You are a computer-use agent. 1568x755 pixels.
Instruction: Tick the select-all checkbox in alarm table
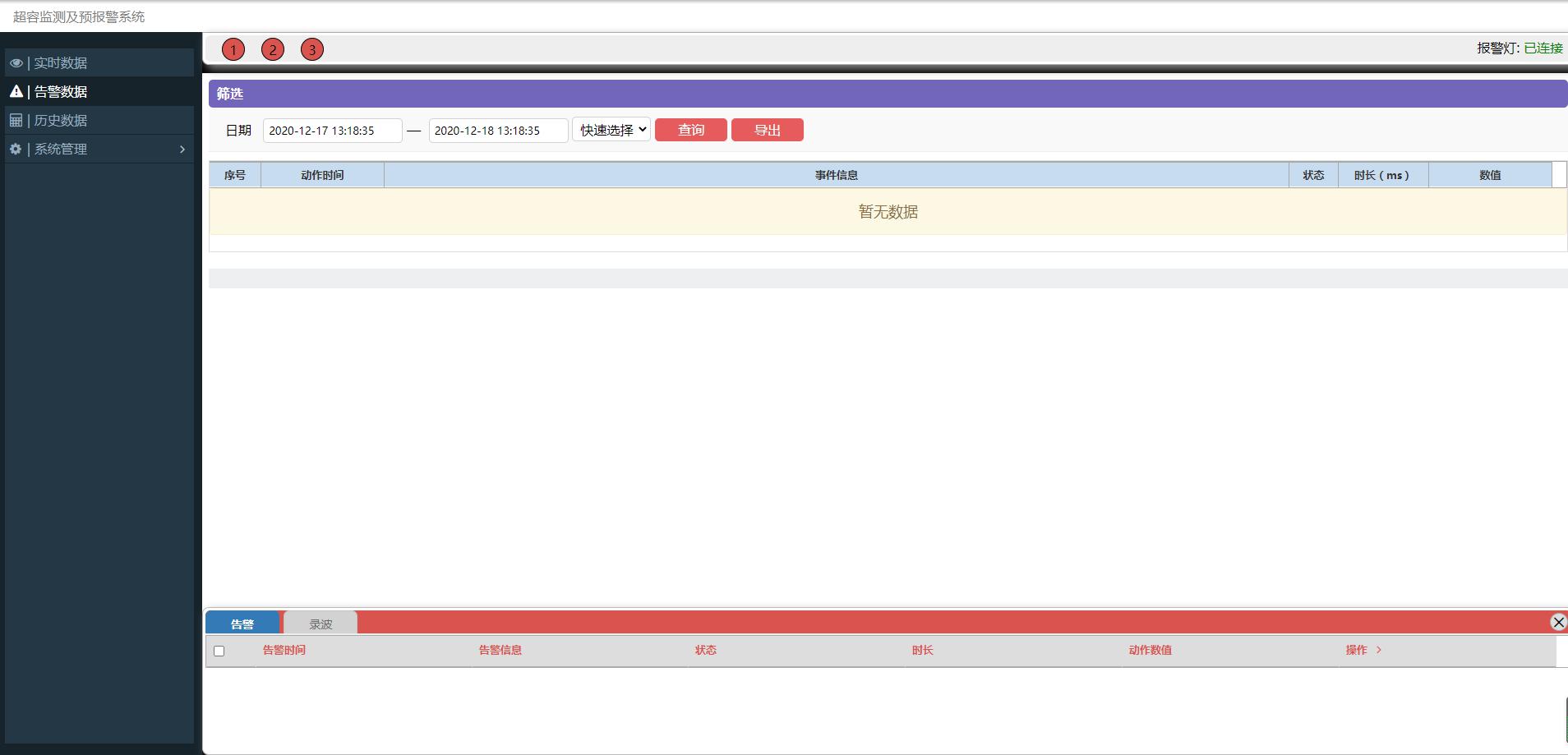[219, 651]
